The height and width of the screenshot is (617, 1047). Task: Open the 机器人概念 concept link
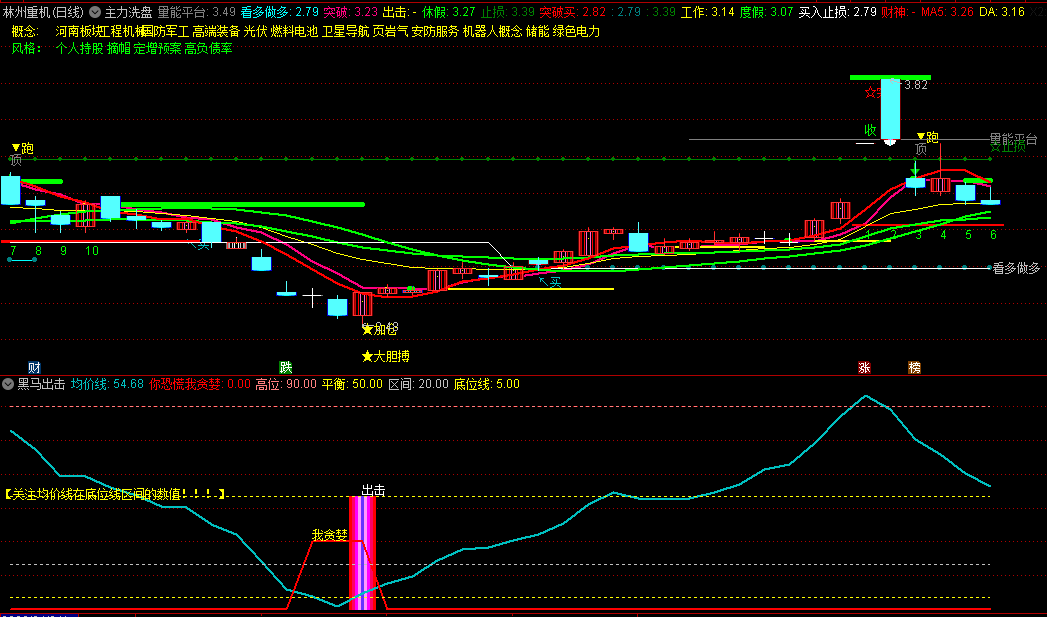[x=493, y=31]
